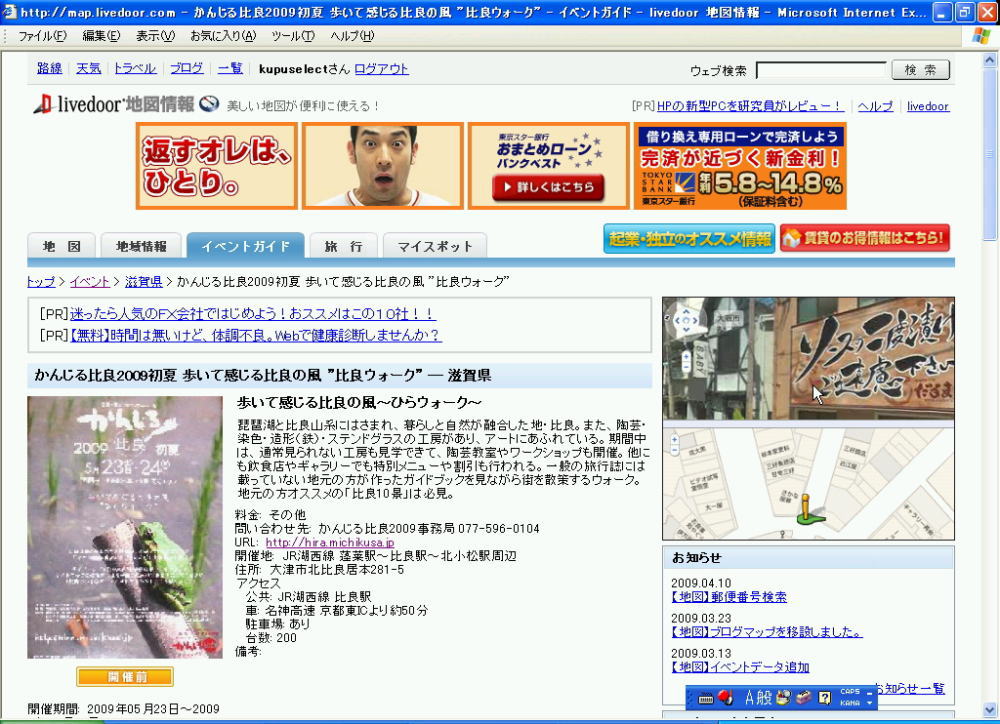Open the 表示(V) menu
Viewport: 1000px width, 724px height.
[x=155, y=36]
